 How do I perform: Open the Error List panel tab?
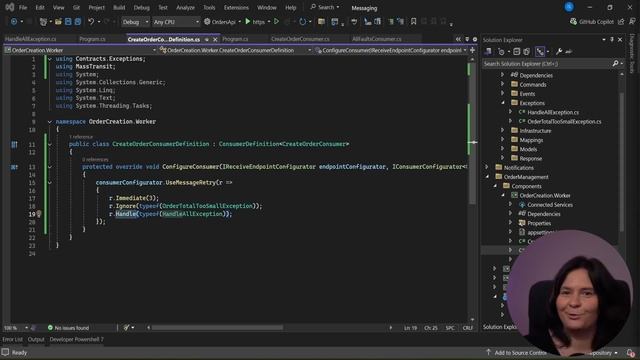[x=13, y=339]
